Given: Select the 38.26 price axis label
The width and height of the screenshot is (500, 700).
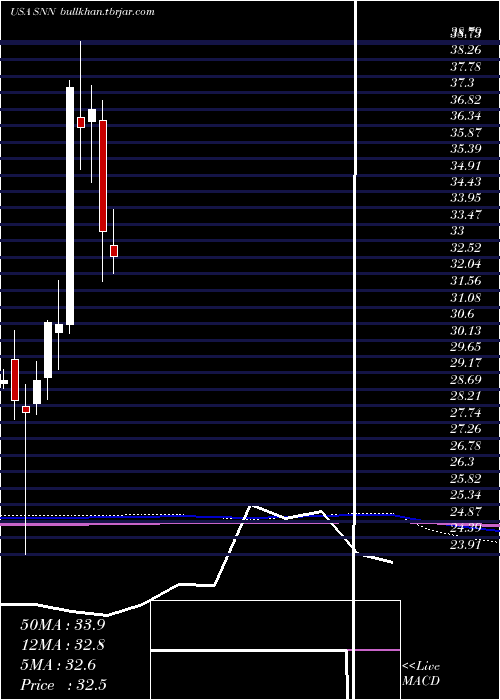Looking at the screenshot, I should (466, 50).
